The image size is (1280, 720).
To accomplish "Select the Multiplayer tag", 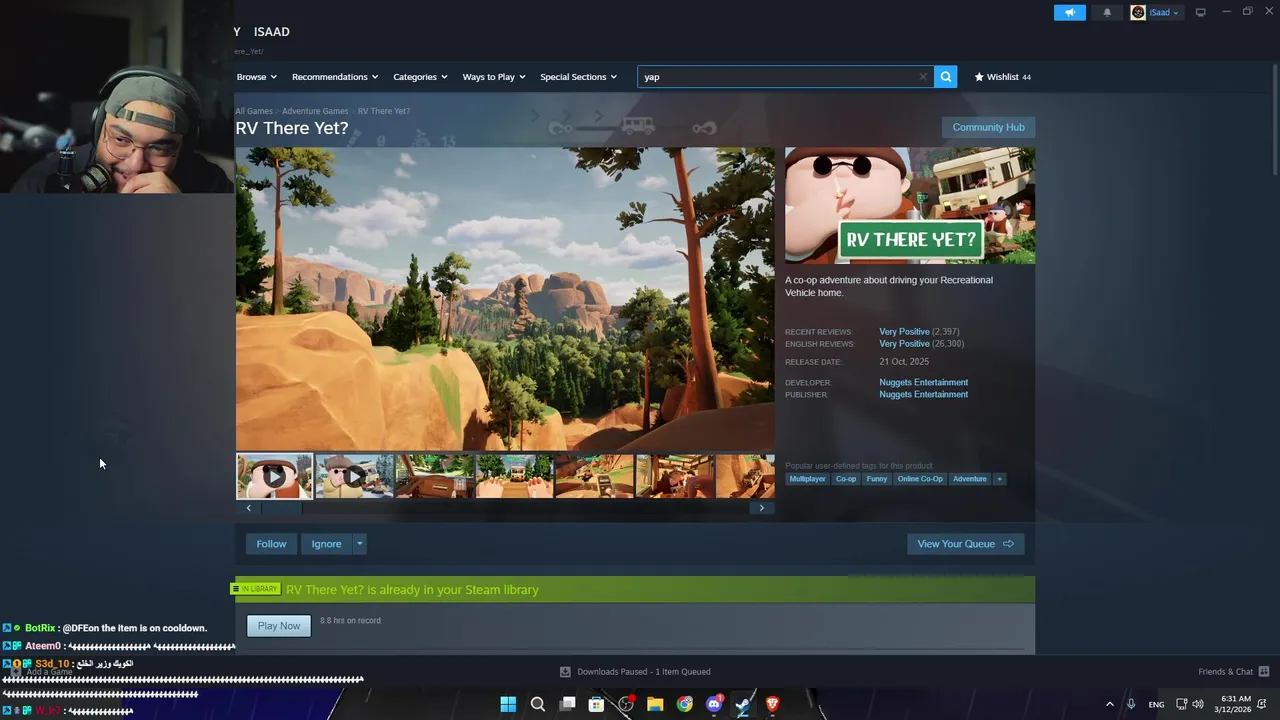I will pyautogui.click(x=807, y=479).
